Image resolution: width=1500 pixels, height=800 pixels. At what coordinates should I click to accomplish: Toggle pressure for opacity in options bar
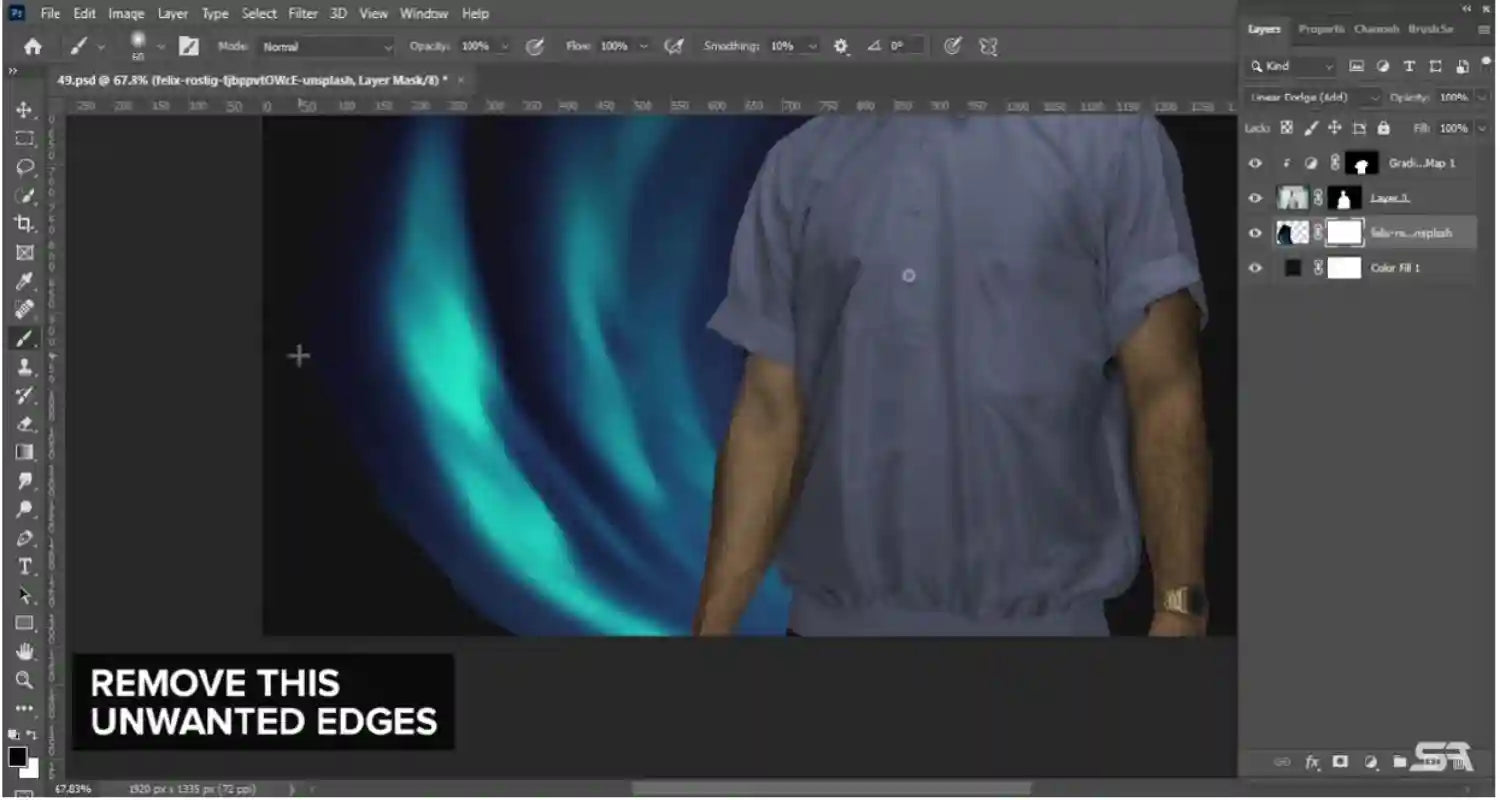point(535,46)
